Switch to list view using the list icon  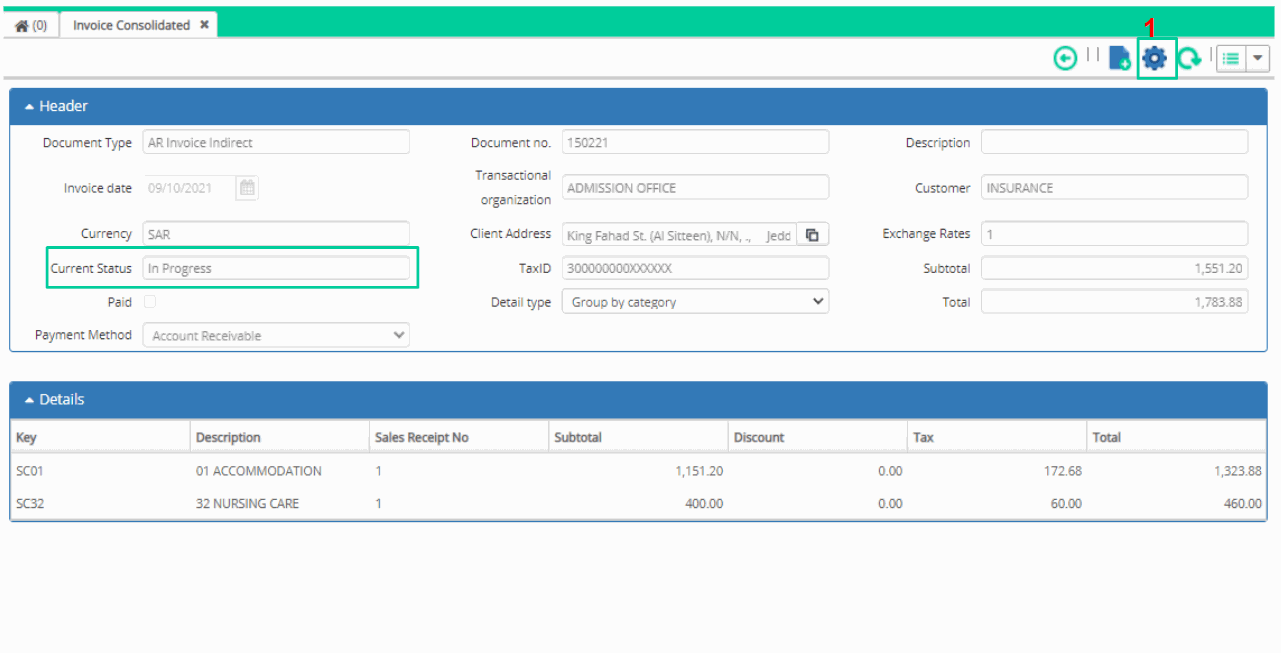point(1230,58)
